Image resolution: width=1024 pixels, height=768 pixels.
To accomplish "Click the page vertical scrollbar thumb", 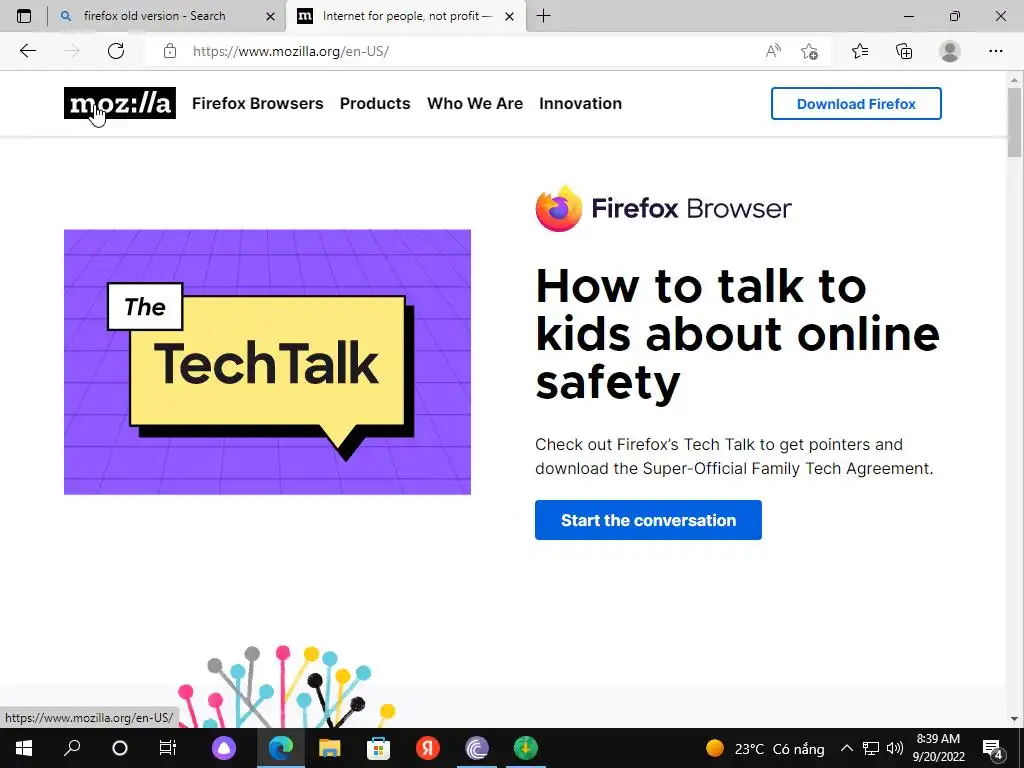I will point(1014,122).
